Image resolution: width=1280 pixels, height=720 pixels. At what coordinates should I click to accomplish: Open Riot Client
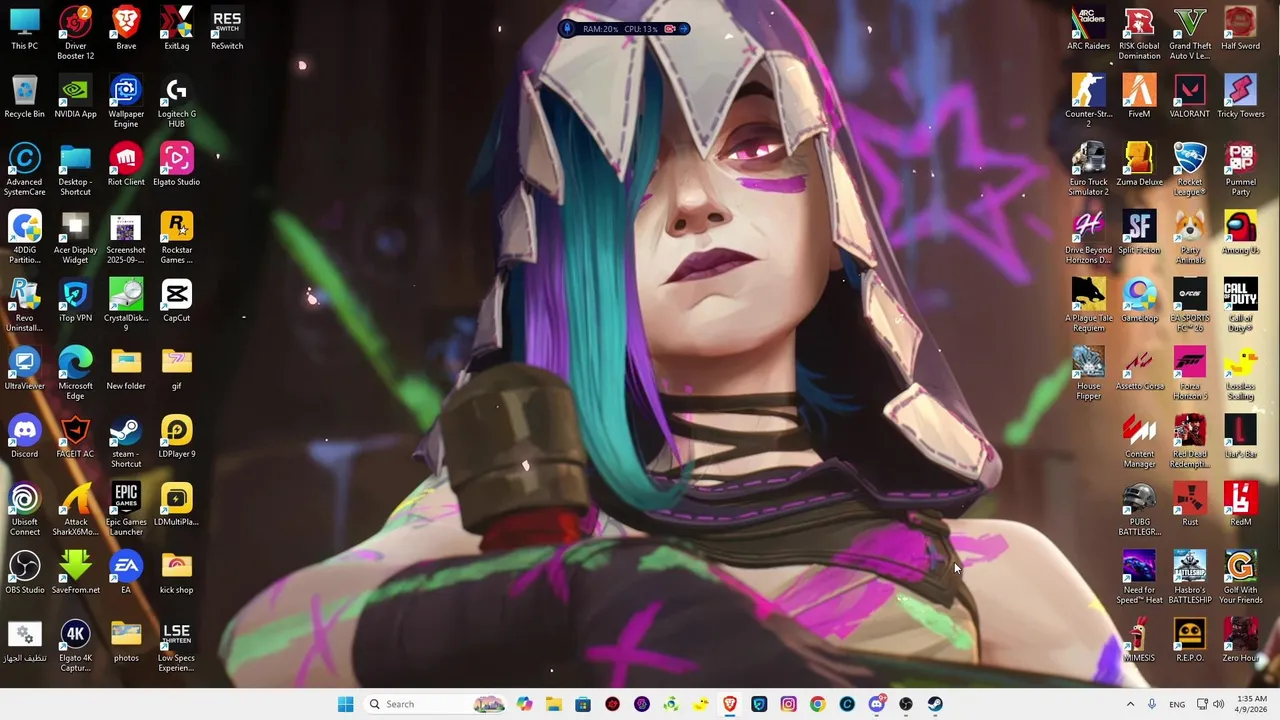click(126, 165)
